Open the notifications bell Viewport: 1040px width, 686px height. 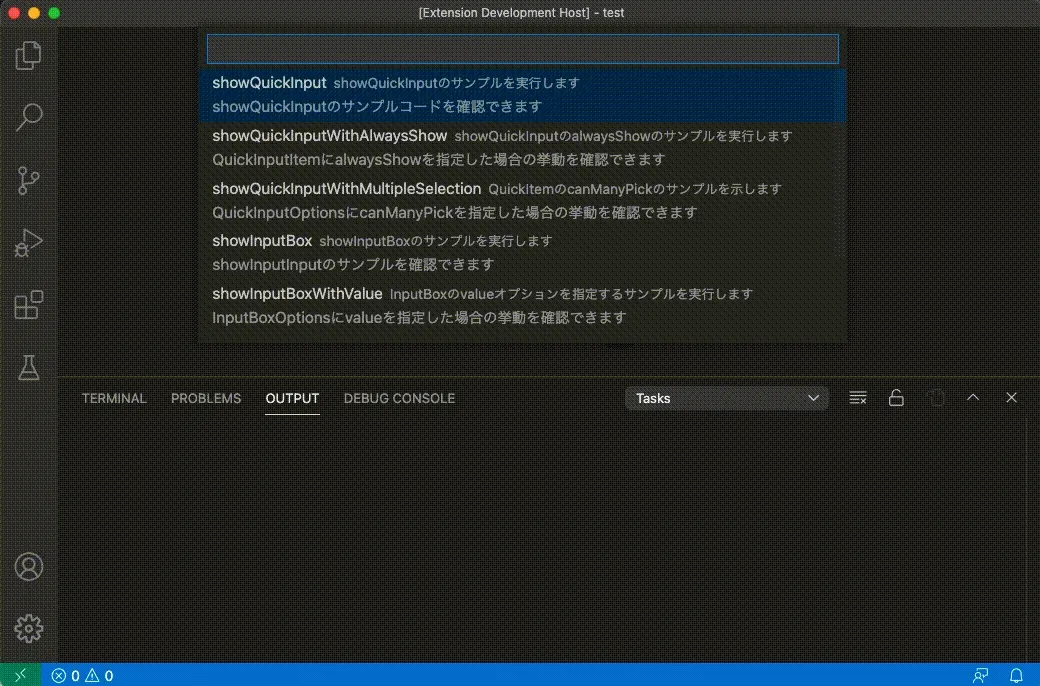(x=1016, y=675)
